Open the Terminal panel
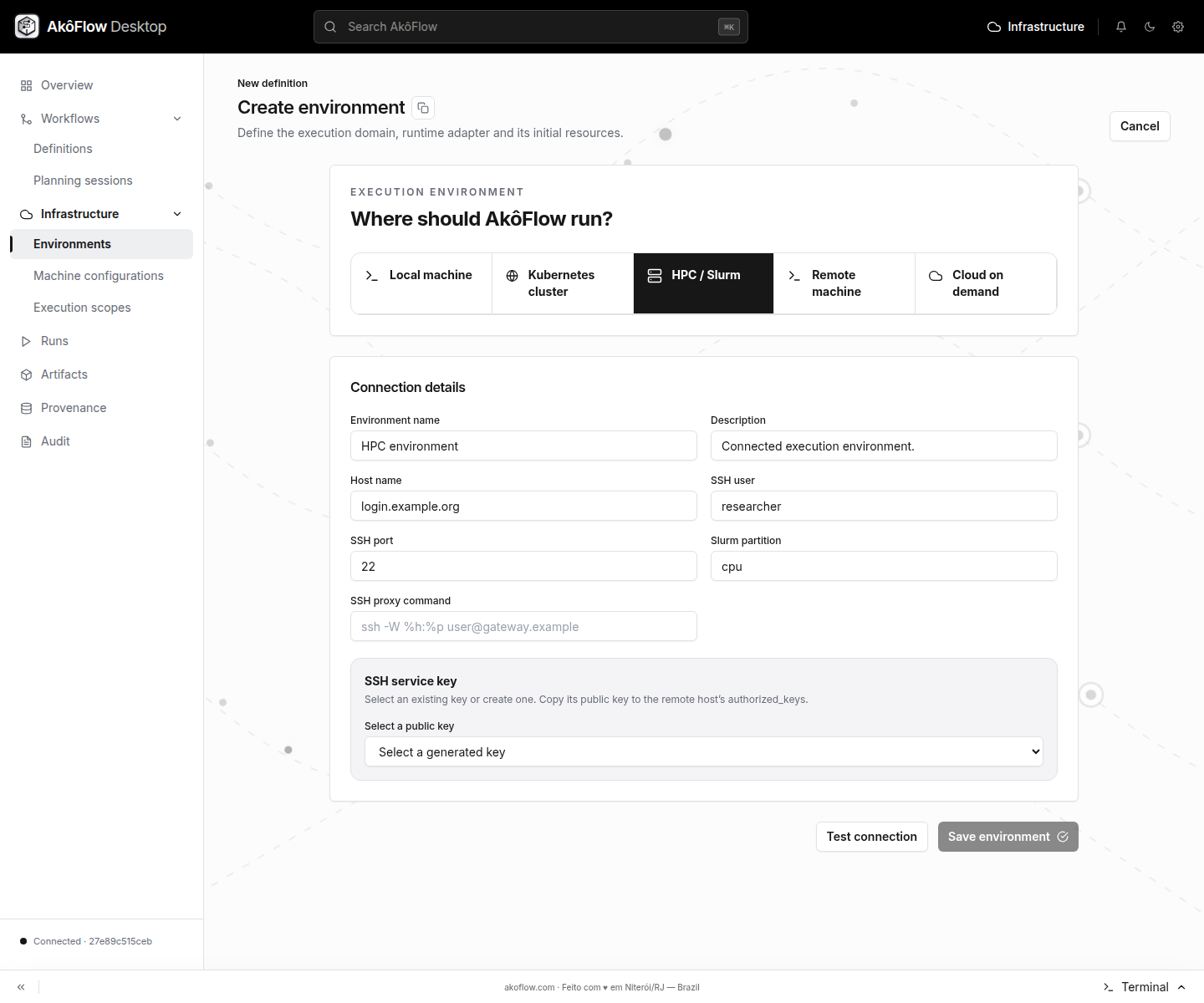1204x1003 pixels. (x=1145, y=987)
